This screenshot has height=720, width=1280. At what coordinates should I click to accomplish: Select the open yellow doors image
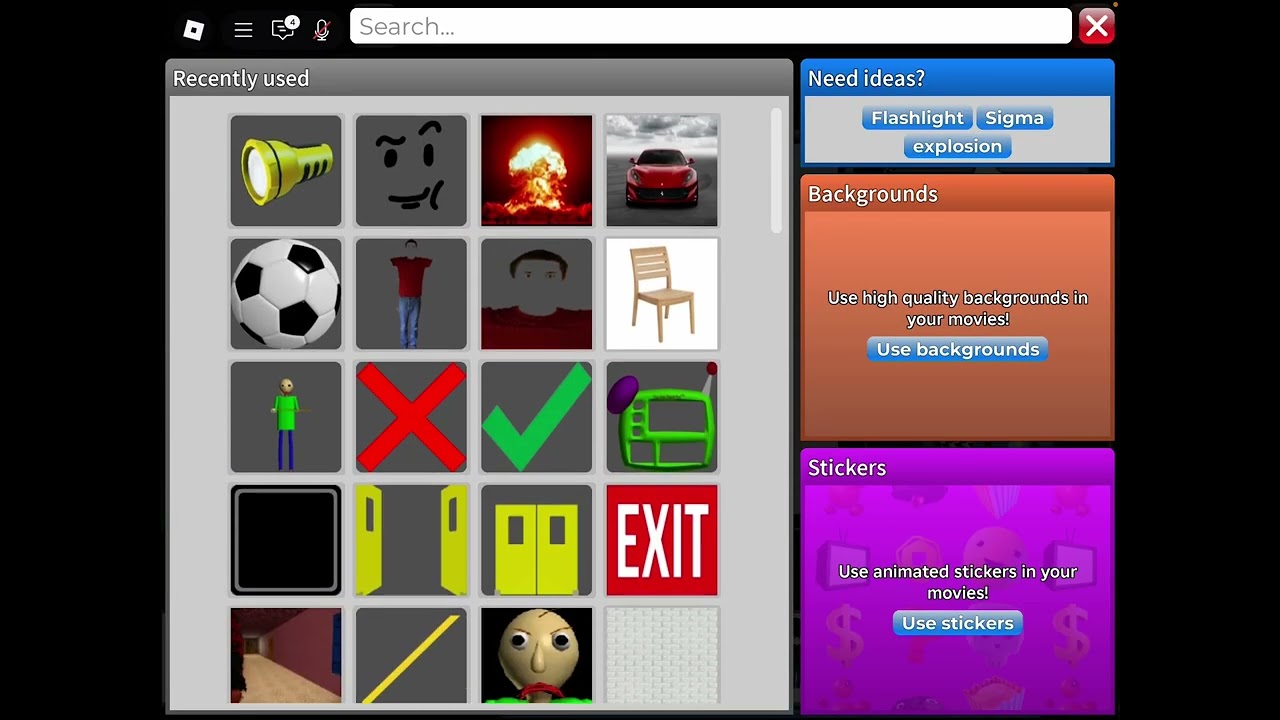coord(411,540)
